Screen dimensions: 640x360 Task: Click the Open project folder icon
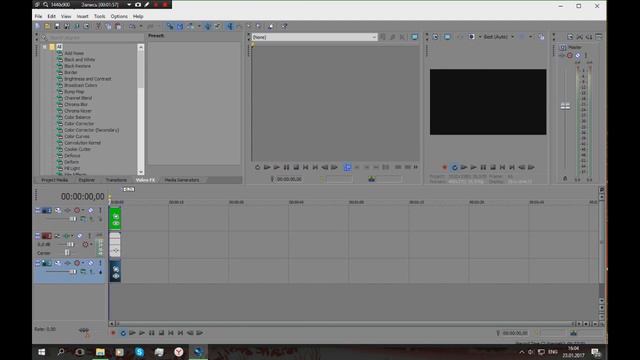click(47, 27)
